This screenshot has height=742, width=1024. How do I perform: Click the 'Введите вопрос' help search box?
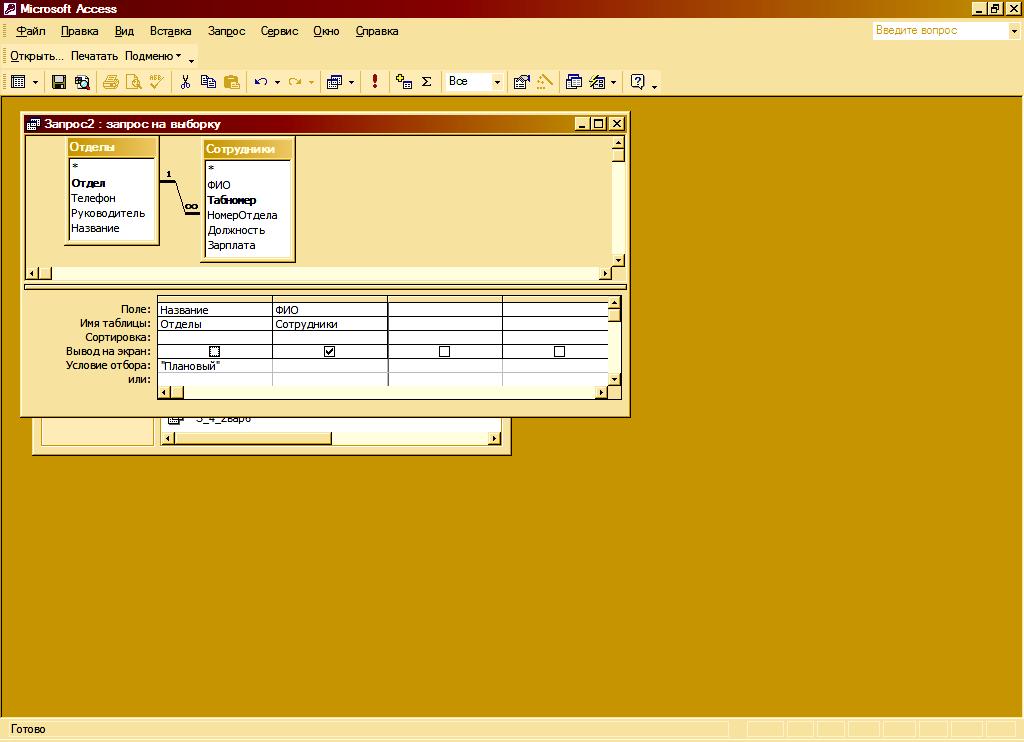[x=940, y=30]
